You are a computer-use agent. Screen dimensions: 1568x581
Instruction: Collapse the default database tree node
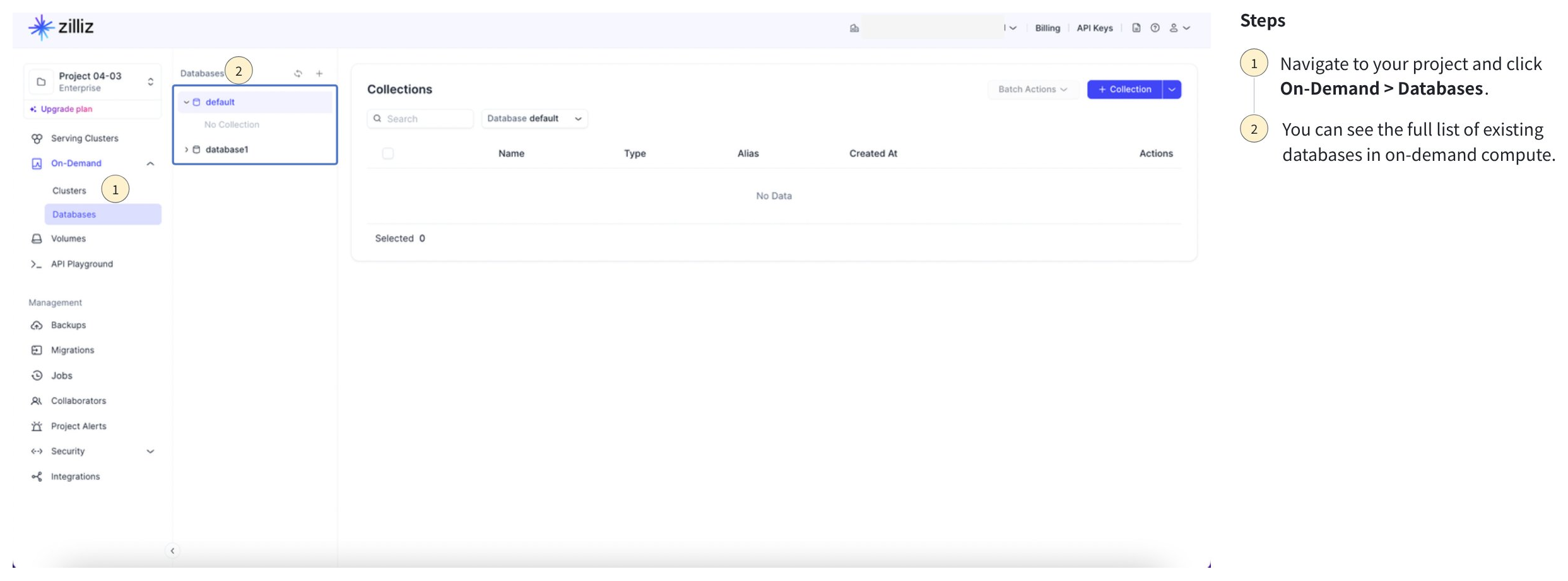point(186,102)
